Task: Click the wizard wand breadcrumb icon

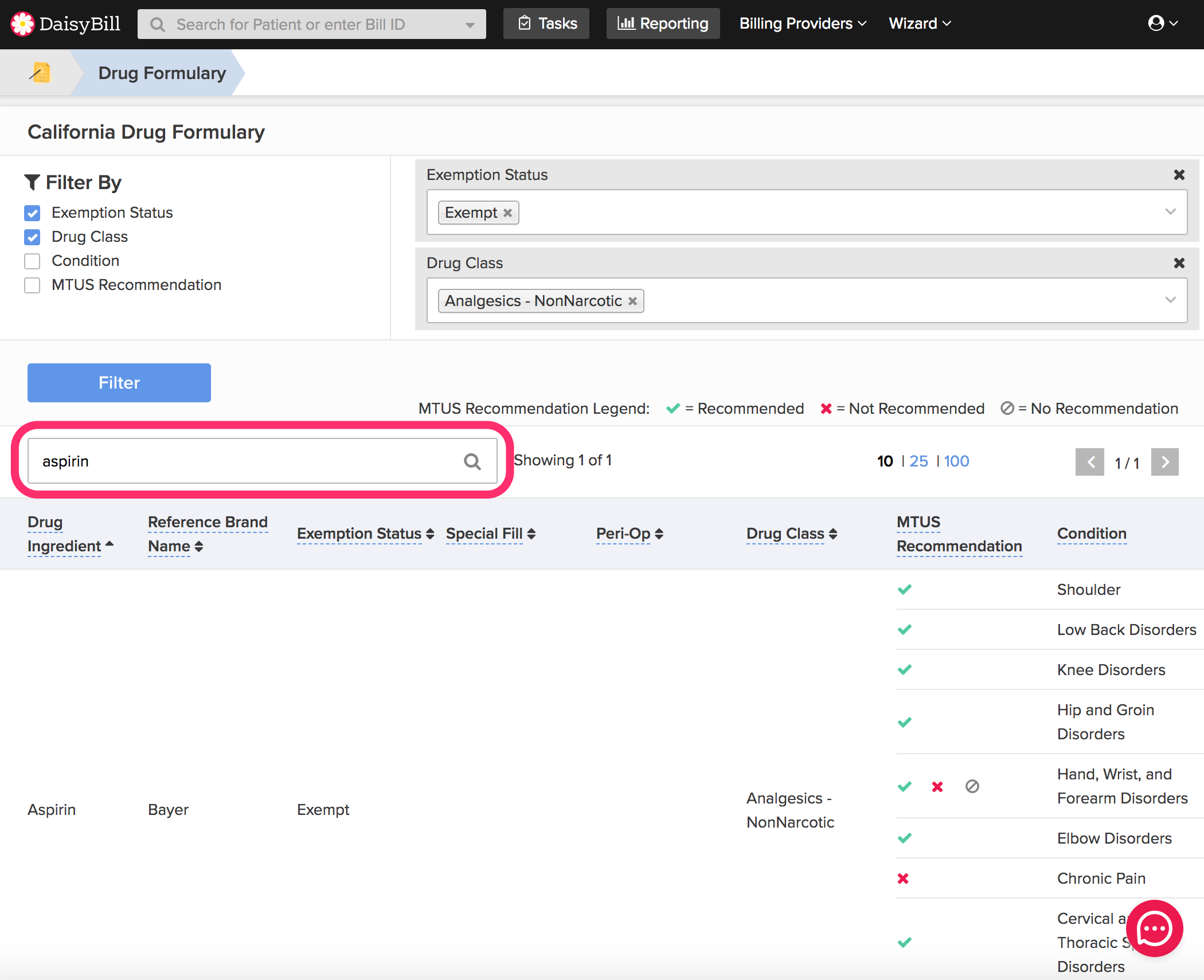Action: [40, 73]
